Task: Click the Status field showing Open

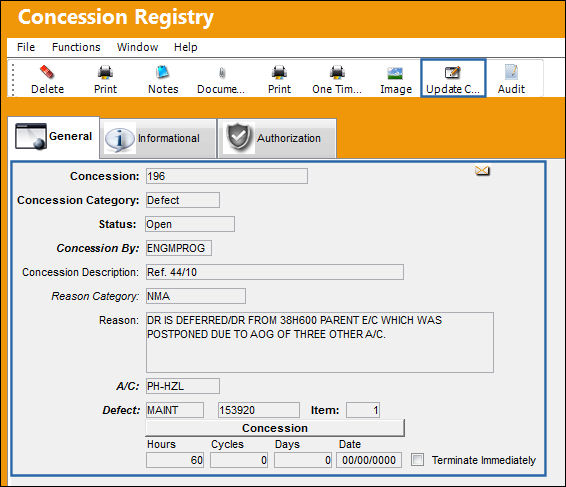Action: click(x=190, y=224)
